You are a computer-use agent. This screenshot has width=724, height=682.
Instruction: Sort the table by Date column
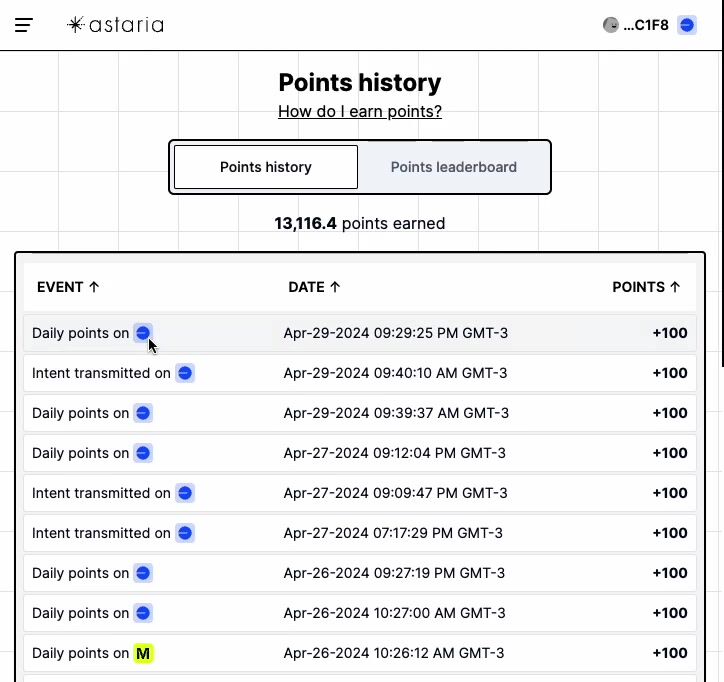pyautogui.click(x=314, y=287)
